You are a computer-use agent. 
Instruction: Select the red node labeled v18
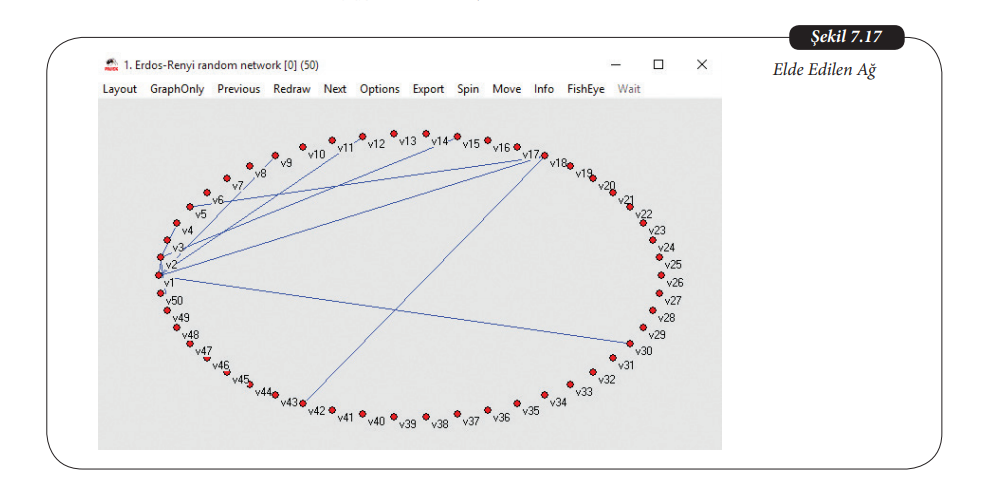pyautogui.click(x=545, y=155)
